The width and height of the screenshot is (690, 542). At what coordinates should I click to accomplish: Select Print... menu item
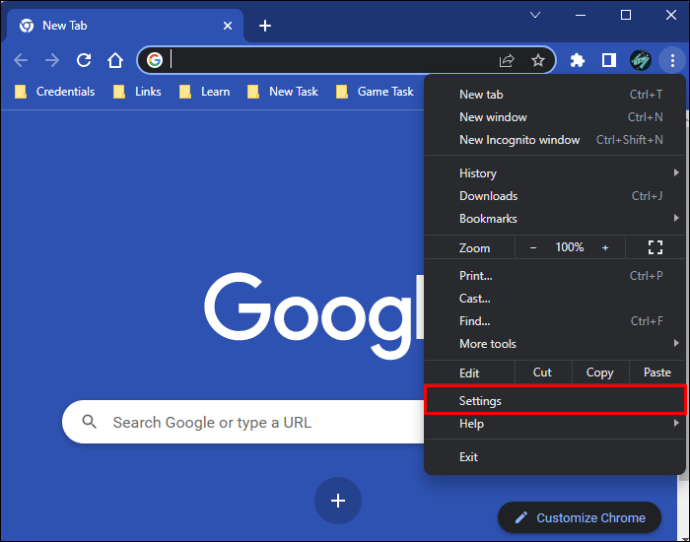[555, 276]
